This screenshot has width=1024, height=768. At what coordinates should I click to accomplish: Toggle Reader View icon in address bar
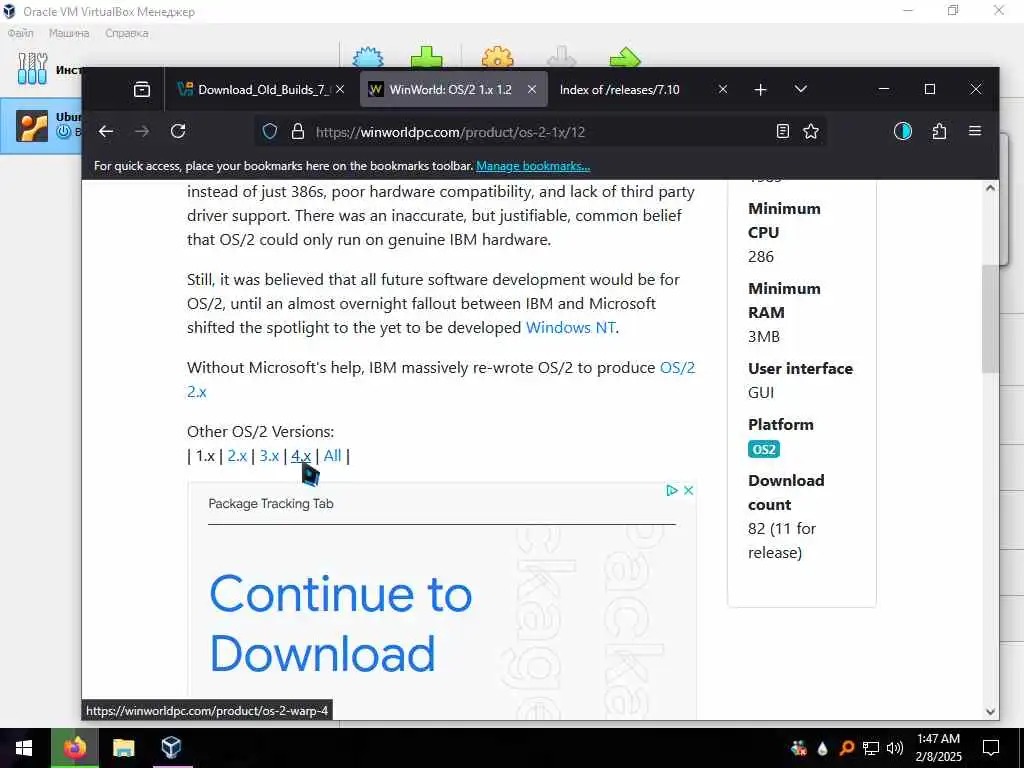782,131
